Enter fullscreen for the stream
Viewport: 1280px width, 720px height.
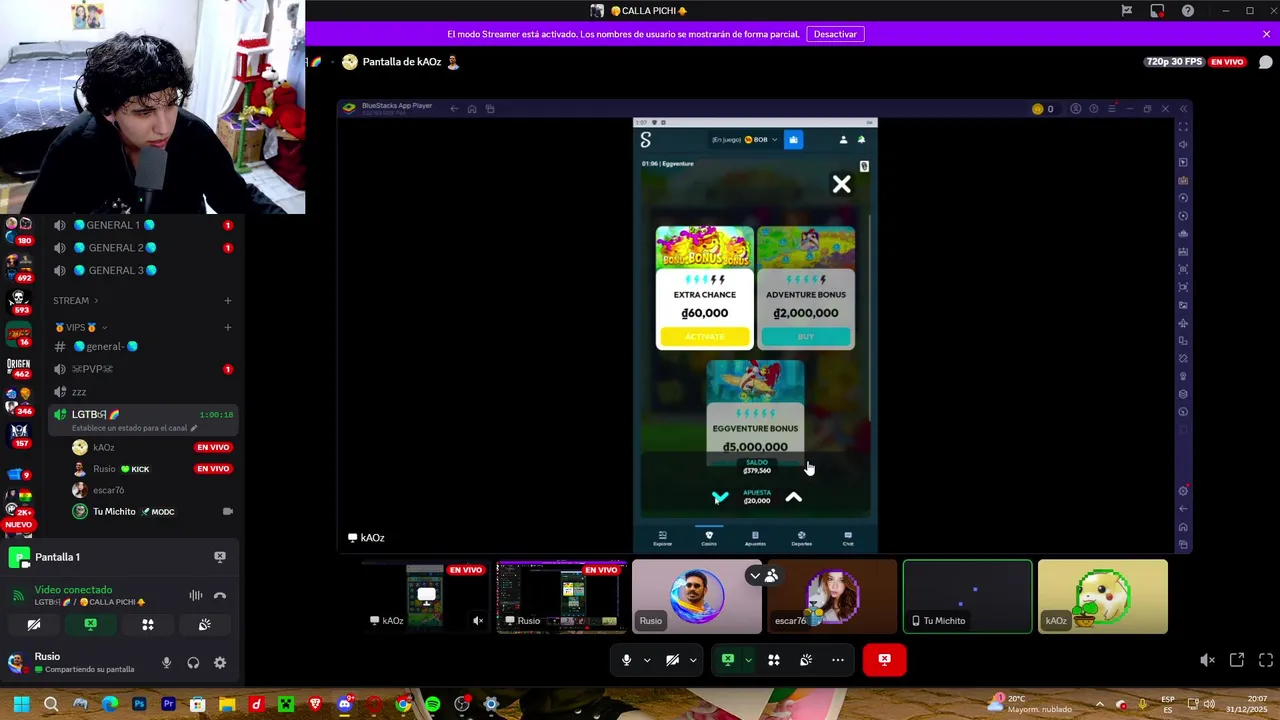tap(1266, 660)
